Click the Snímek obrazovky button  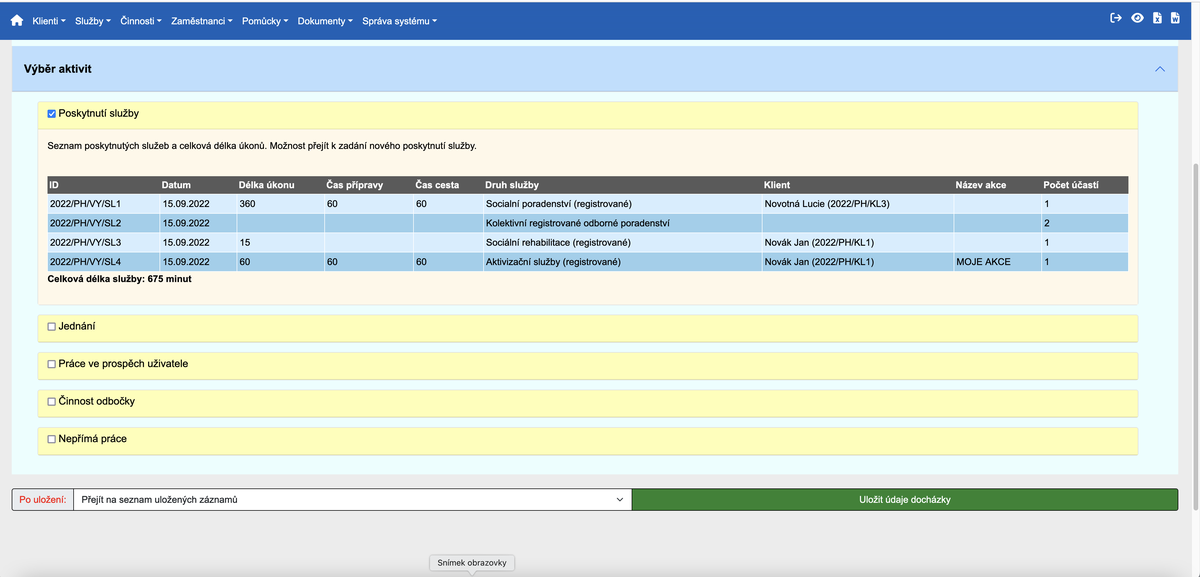[470, 562]
